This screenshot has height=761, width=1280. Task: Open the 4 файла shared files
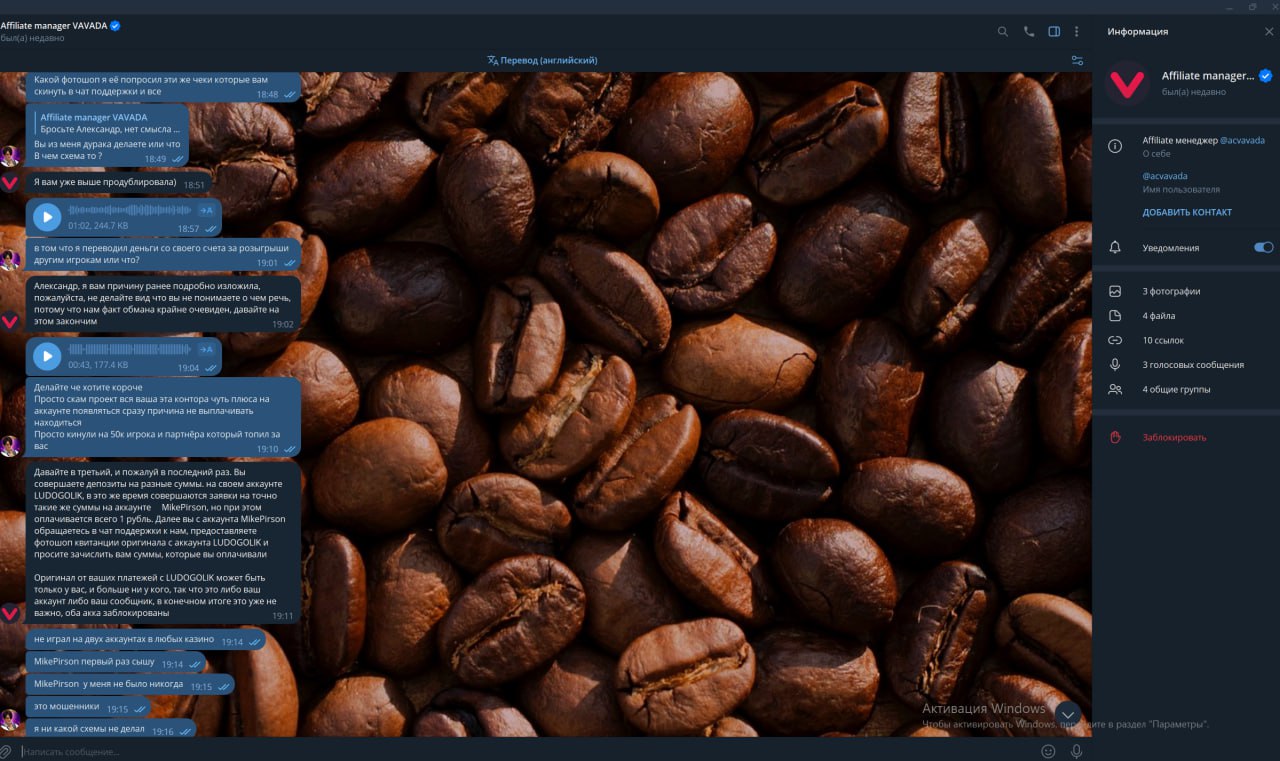(1159, 316)
